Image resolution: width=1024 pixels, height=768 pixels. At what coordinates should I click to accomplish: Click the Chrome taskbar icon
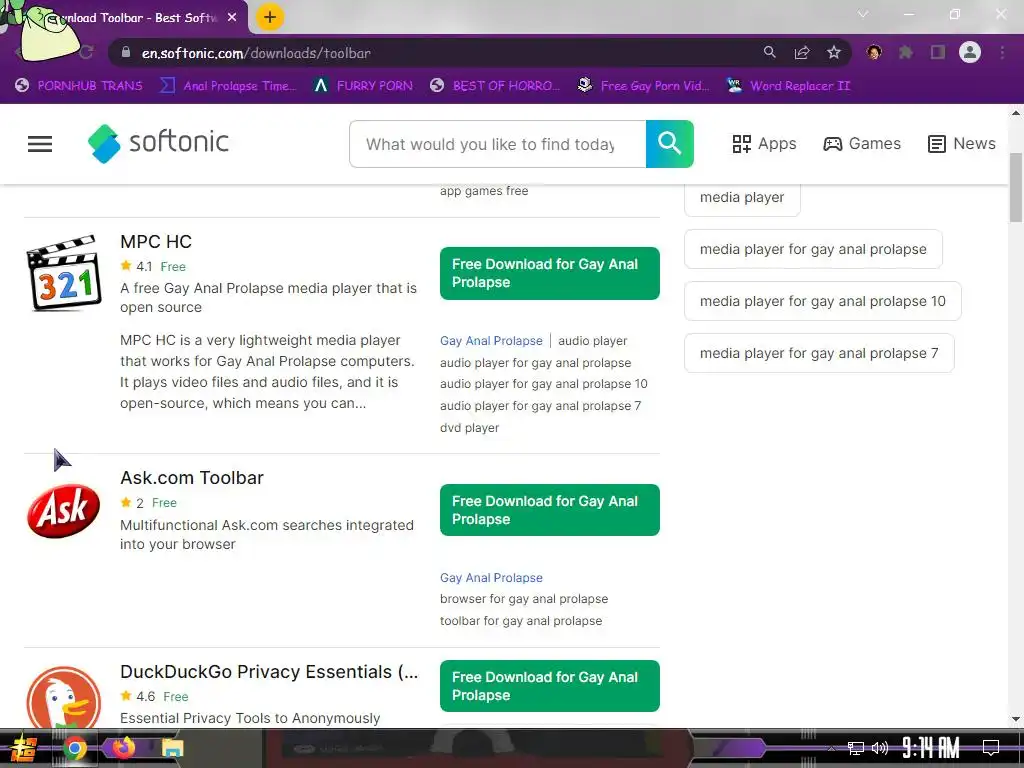click(x=74, y=748)
